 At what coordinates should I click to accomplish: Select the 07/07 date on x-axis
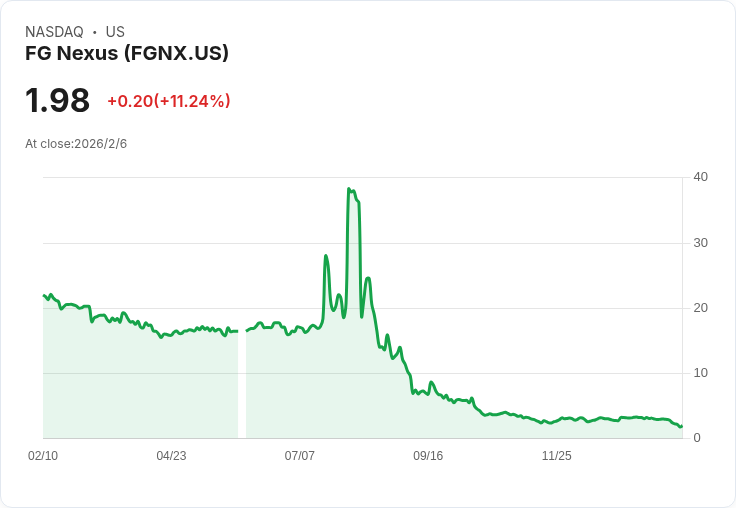(x=299, y=456)
